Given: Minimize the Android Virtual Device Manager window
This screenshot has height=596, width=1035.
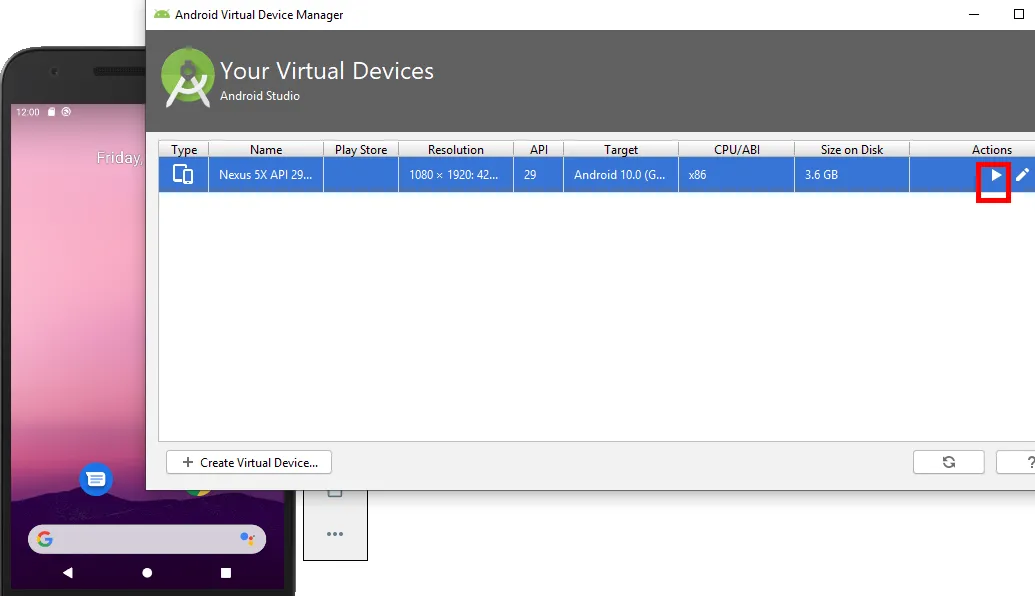Looking at the screenshot, I should coord(974,15).
